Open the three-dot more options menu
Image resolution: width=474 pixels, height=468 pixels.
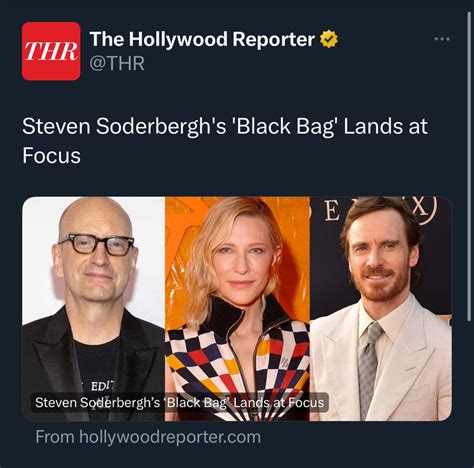(442, 39)
